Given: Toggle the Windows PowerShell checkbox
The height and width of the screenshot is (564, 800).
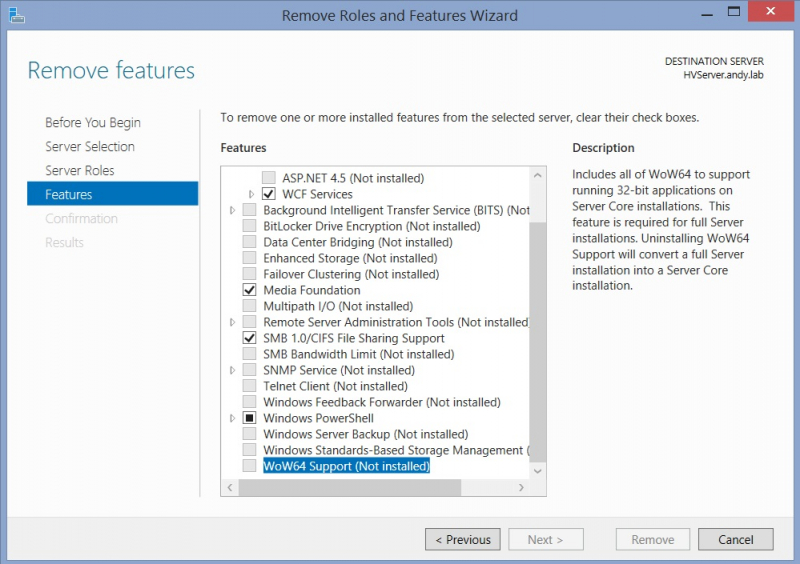Looking at the screenshot, I should point(250,418).
